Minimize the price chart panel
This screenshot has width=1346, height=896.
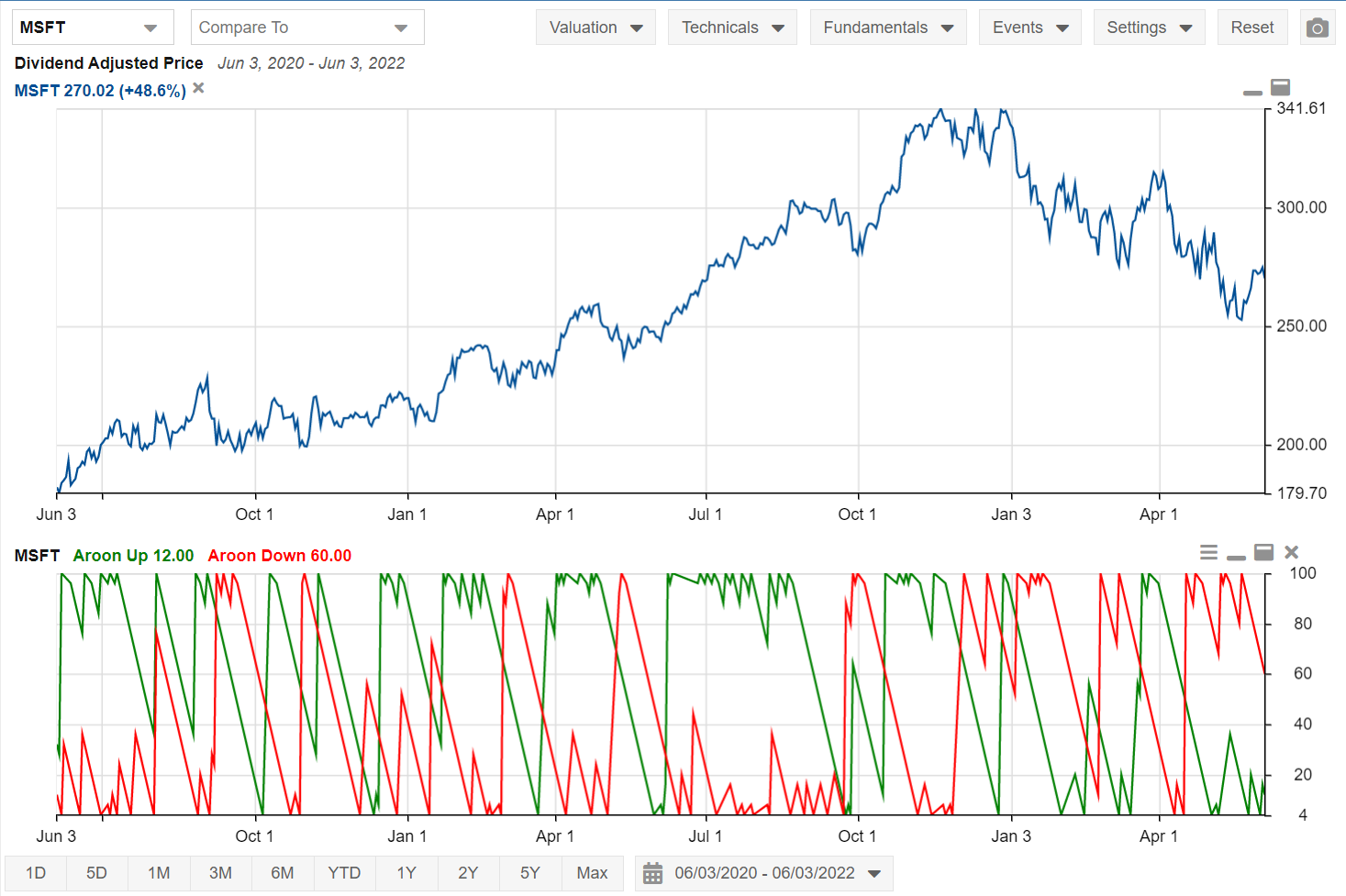coord(1252,93)
